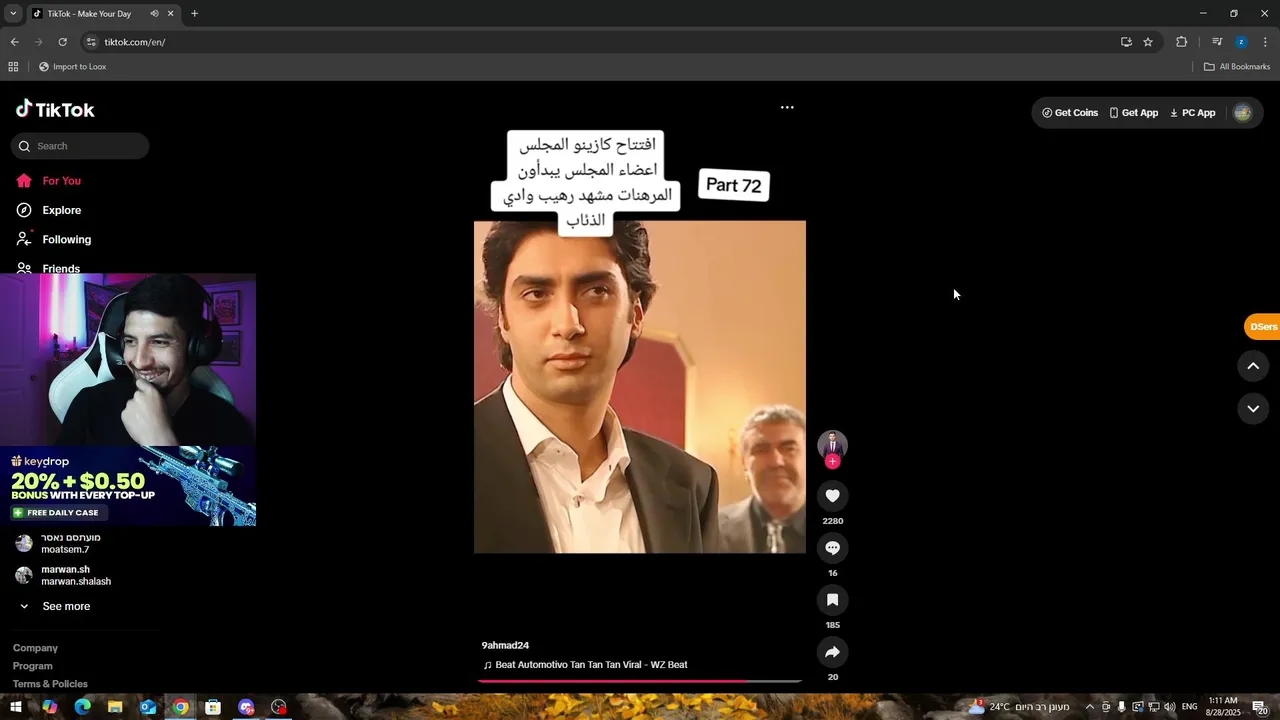The width and height of the screenshot is (1280, 720).
Task: Click the PC App download button
Action: coord(1193,113)
